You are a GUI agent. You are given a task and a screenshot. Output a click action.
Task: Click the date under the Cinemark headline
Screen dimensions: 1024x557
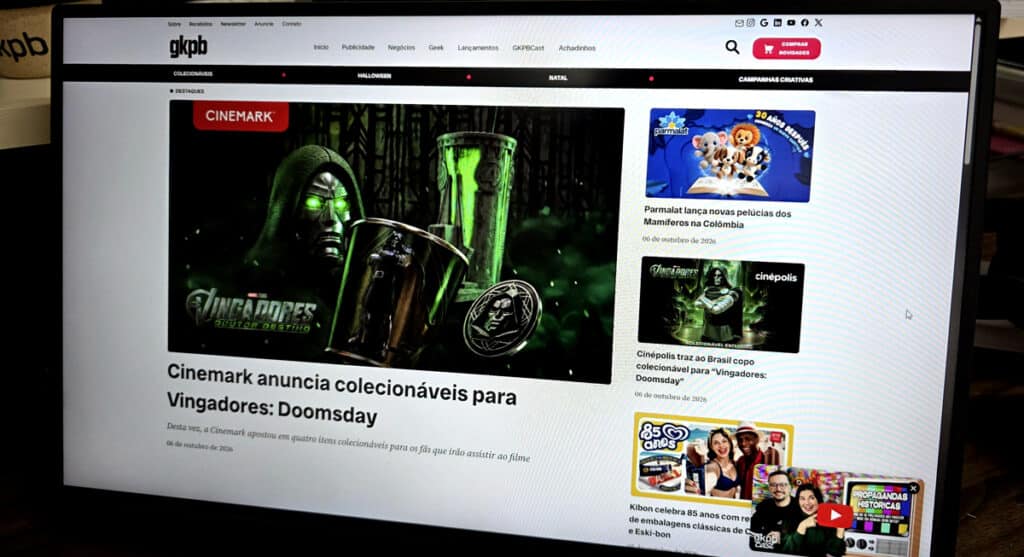[199, 447]
